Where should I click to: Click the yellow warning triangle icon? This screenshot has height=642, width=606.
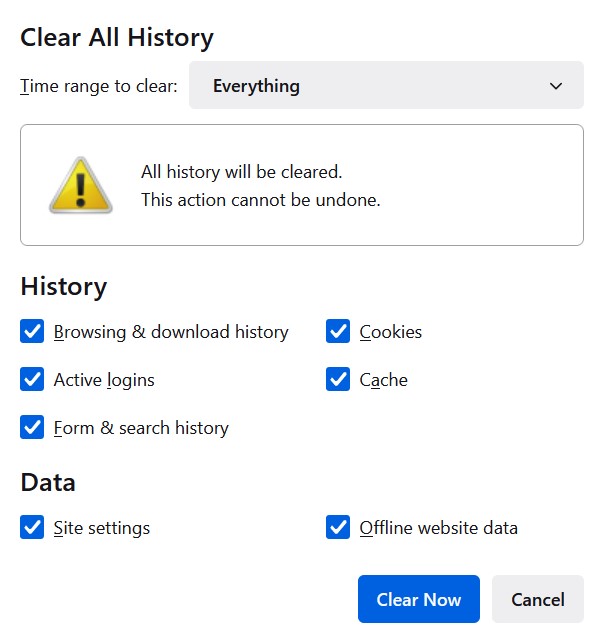tap(80, 185)
